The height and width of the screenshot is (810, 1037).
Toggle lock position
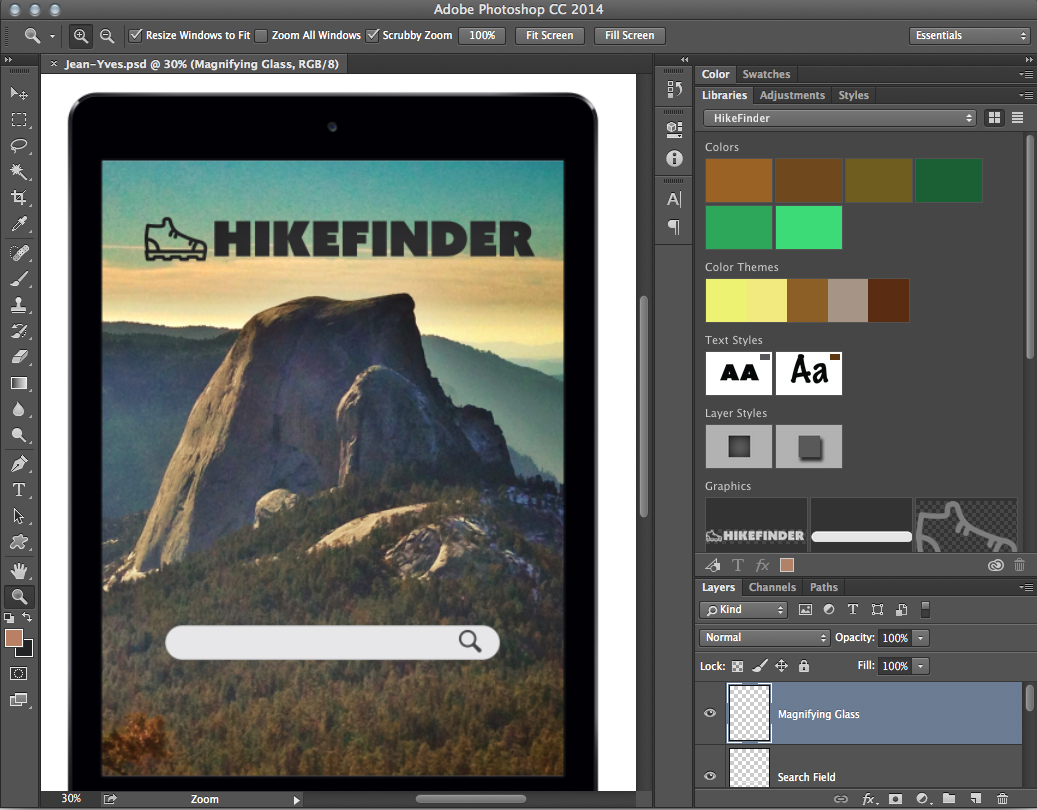point(781,666)
